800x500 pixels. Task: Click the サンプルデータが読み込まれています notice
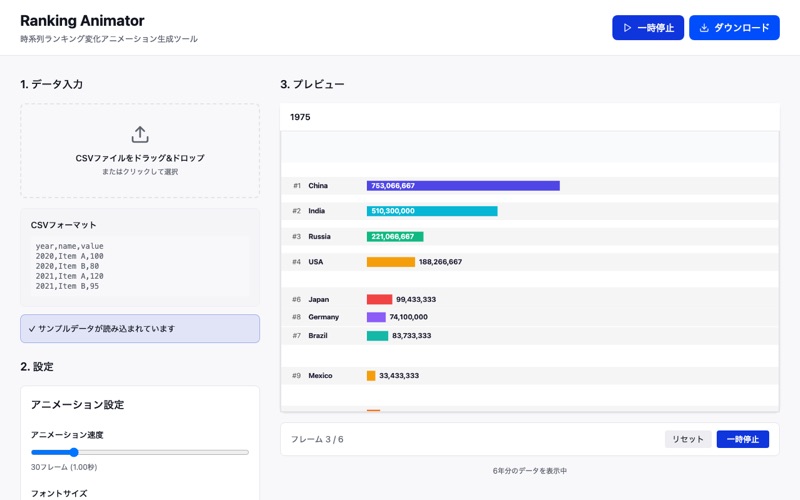click(140, 329)
